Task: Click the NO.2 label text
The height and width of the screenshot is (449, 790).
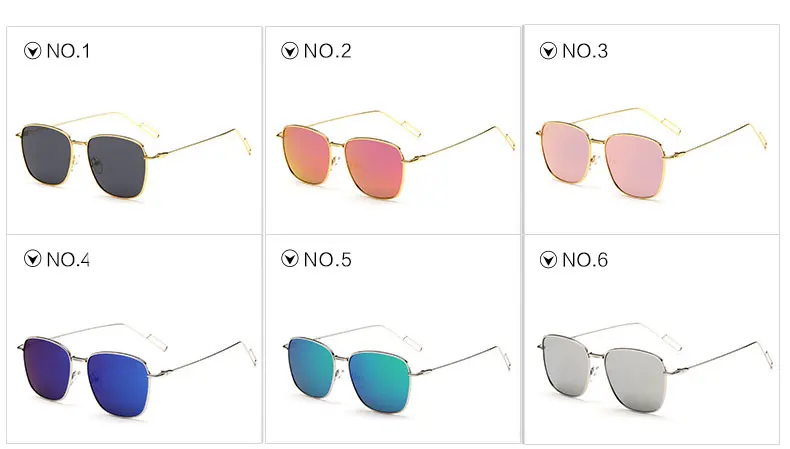Action: pyautogui.click(x=327, y=51)
